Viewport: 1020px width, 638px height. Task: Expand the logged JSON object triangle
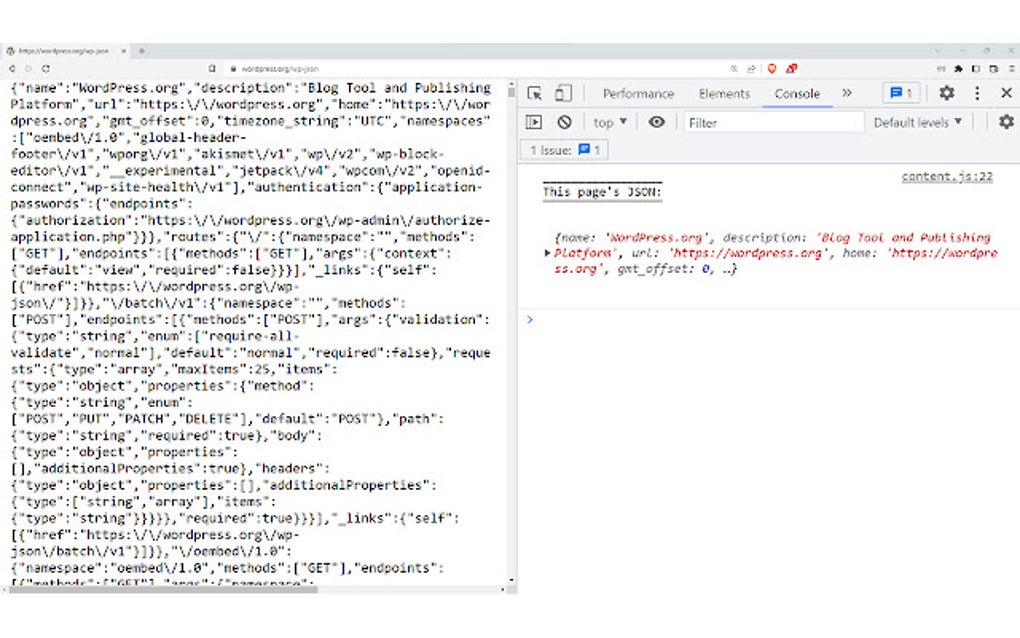click(x=548, y=253)
